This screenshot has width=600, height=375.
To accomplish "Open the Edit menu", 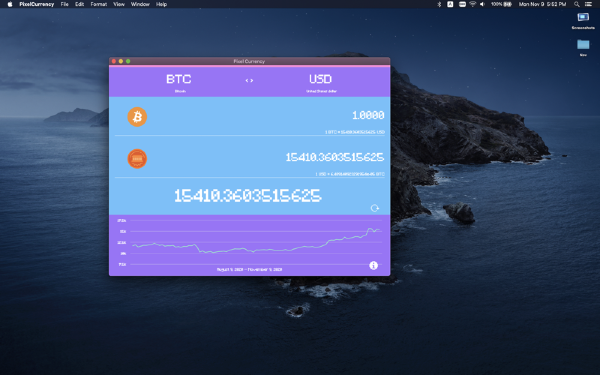I will pos(80,4).
